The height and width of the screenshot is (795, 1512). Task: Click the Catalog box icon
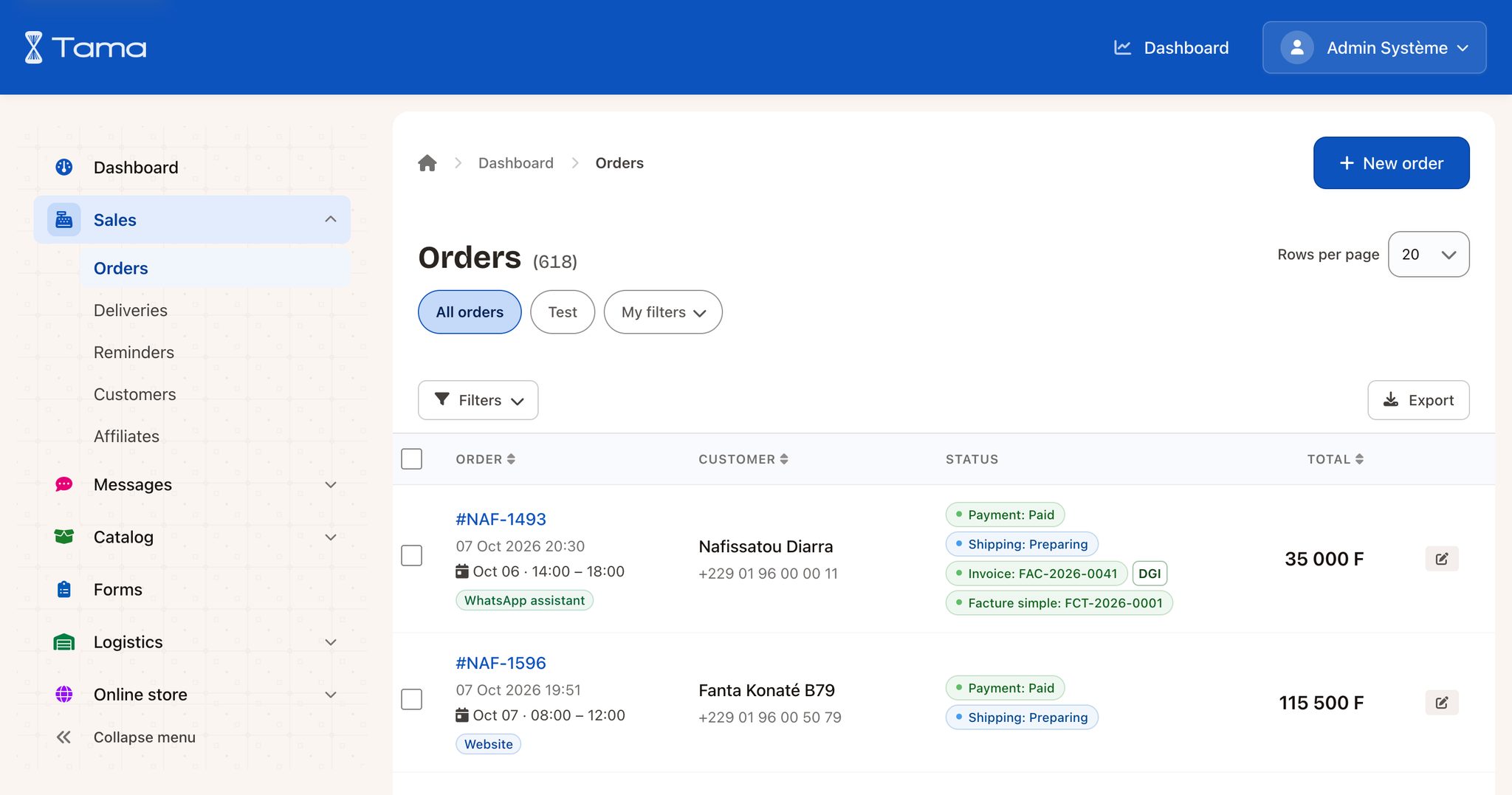click(x=64, y=537)
